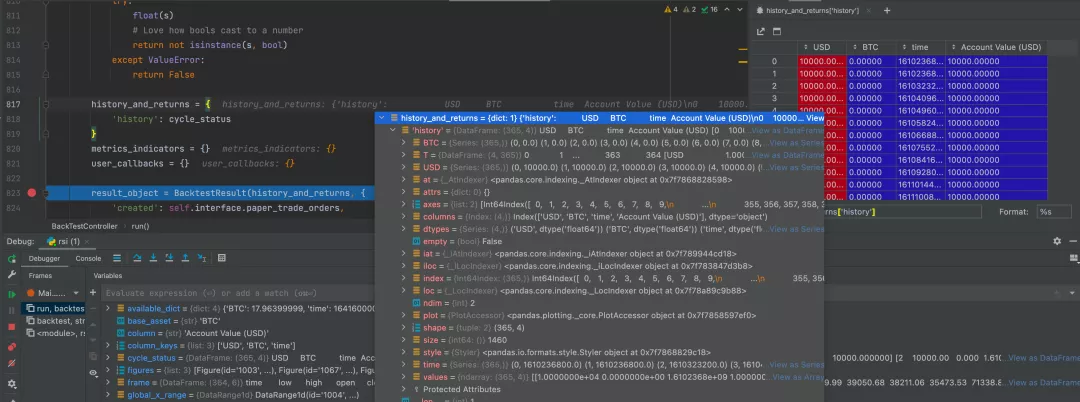1080x402 pixels.
Task: Click Run to Cursor icon
Action: (x=202, y=258)
